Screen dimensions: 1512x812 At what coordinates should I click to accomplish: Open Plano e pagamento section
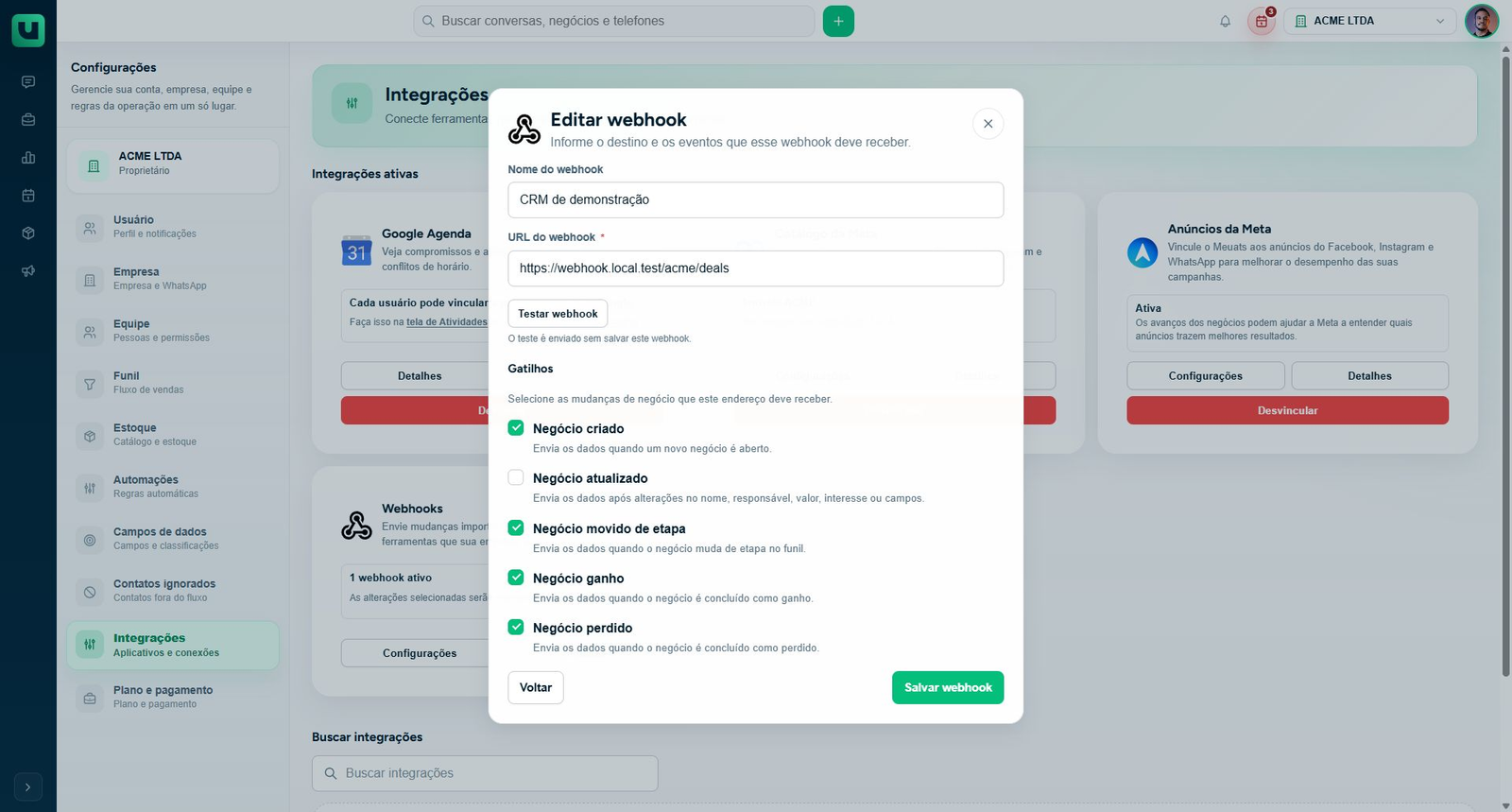173,698
